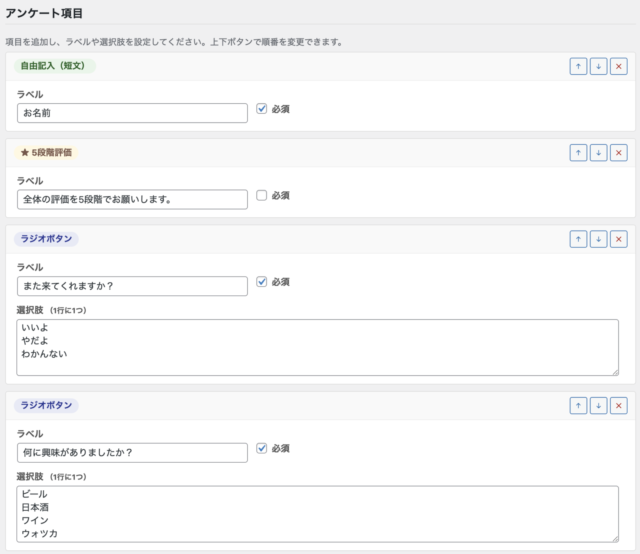The image size is (640, 554).
Task: Uncheck 必須 for the お名前 field
Action: (262, 109)
